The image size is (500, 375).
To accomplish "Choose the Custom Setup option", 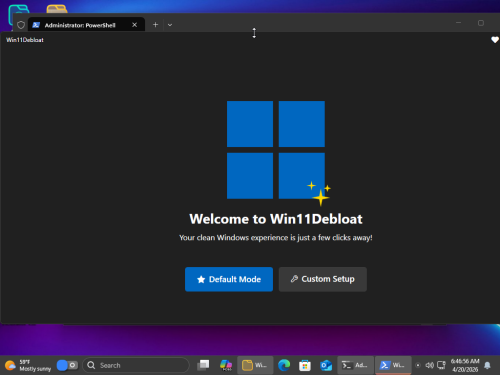I will coord(323,279).
